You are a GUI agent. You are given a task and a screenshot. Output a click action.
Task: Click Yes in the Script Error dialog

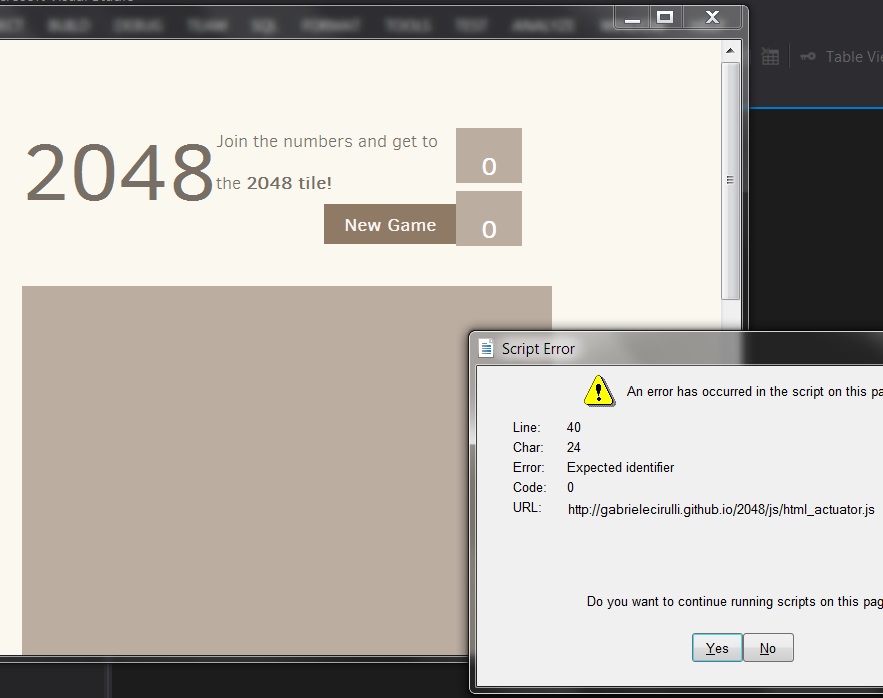point(717,648)
